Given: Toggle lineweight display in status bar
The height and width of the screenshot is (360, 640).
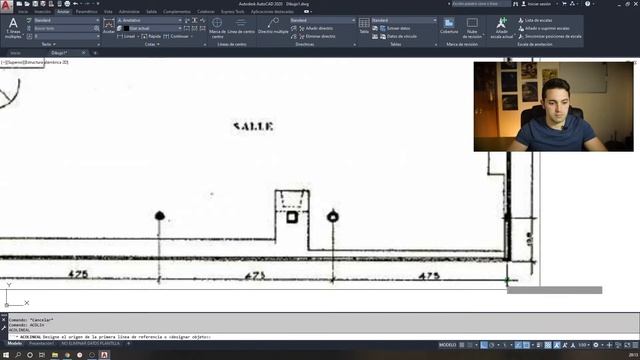Looking at the screenshot, I should (x=539, y=345).
